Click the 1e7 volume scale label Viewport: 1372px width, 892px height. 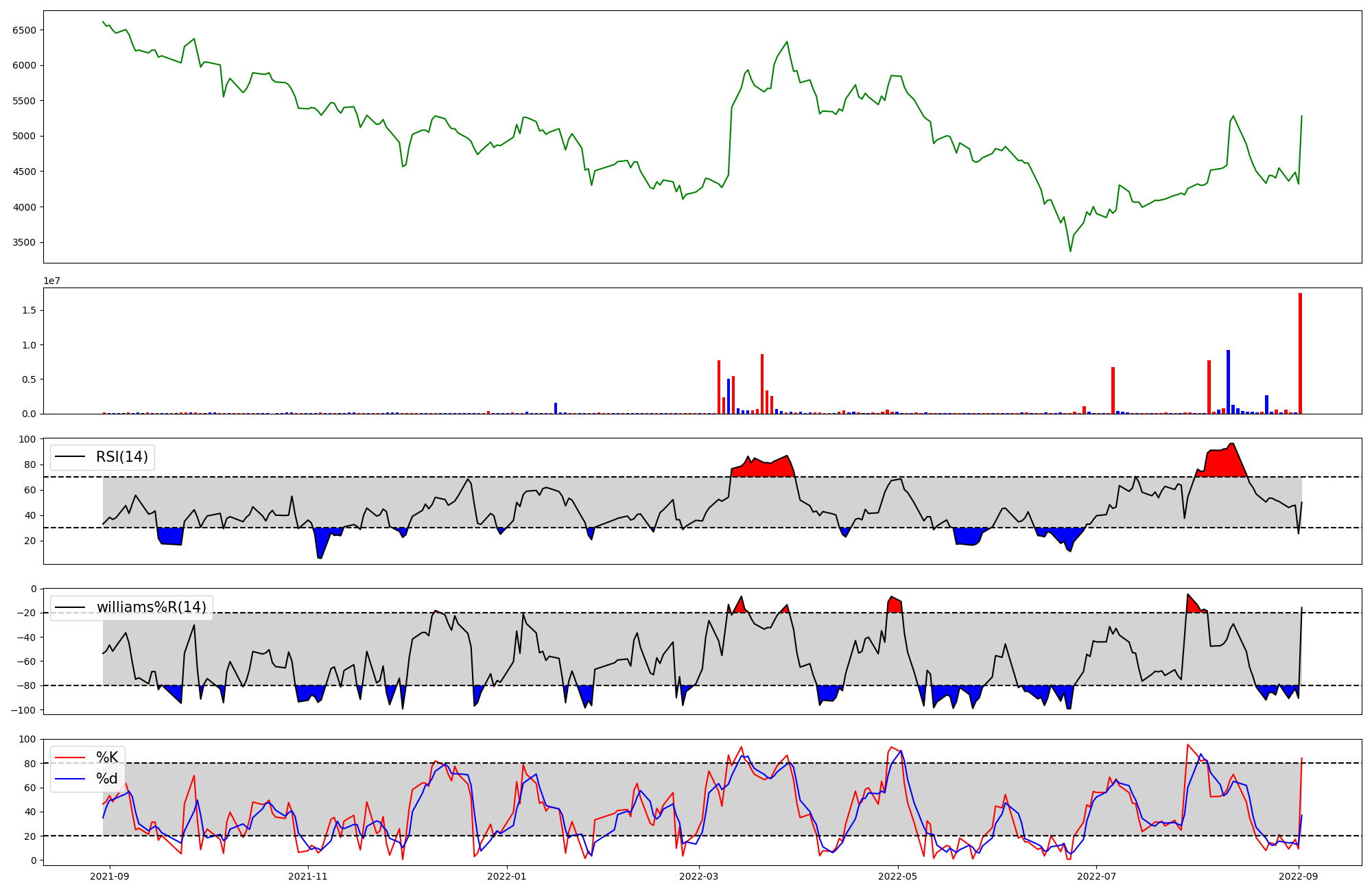51,281
